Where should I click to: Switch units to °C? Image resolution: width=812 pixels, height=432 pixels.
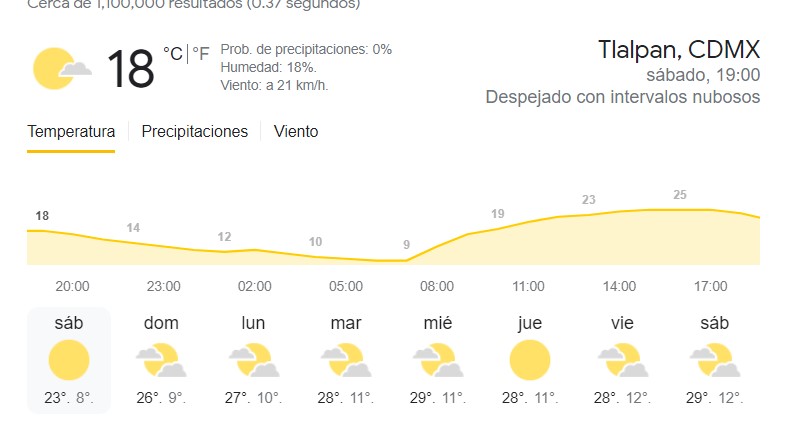click(172, 53)
